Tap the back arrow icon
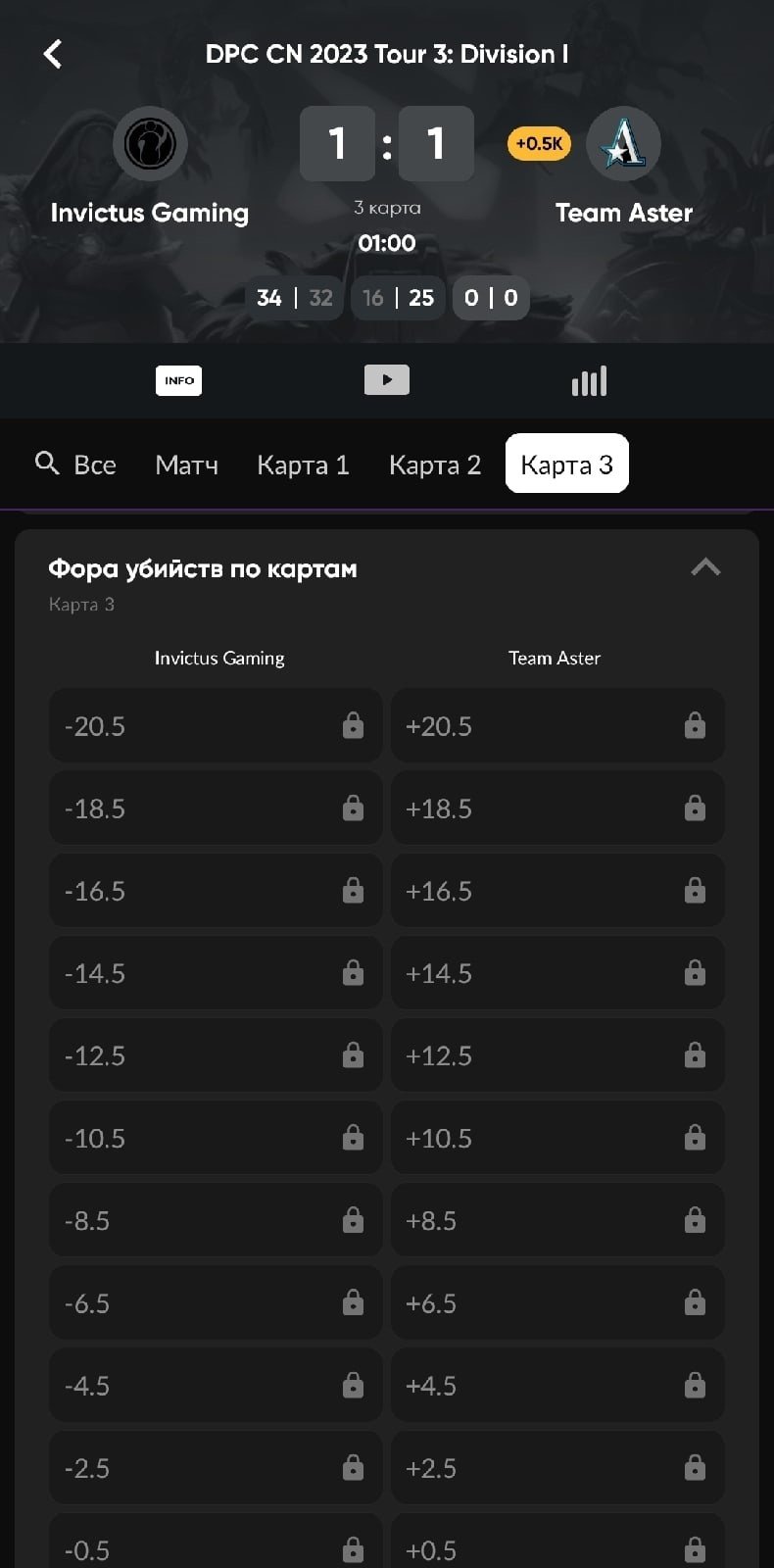Screen dimensions: 774x1568 (53, 54)
